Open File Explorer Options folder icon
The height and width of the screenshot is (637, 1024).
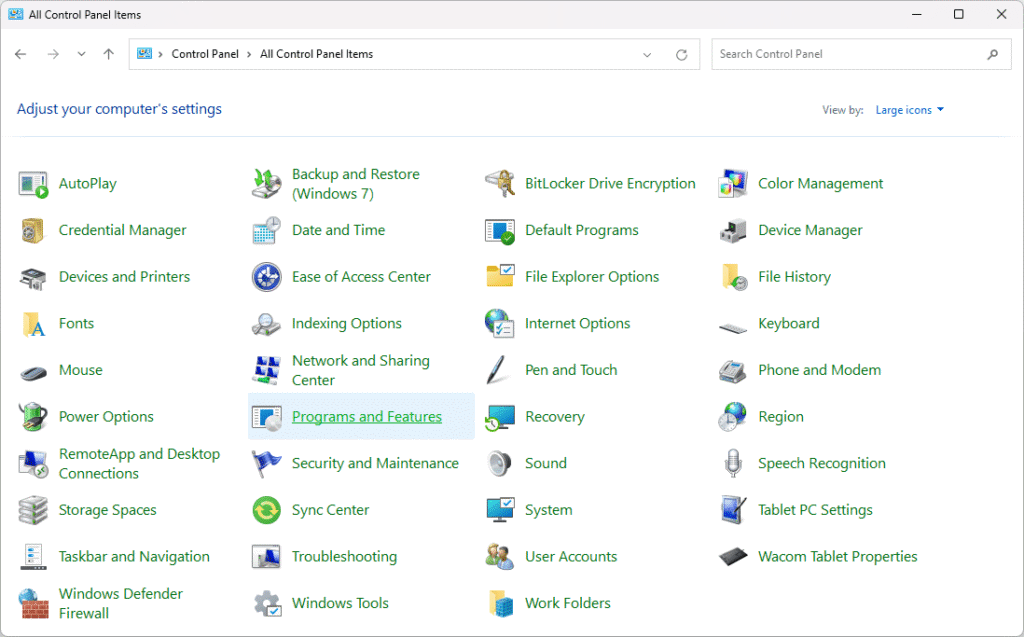[500, 276]
